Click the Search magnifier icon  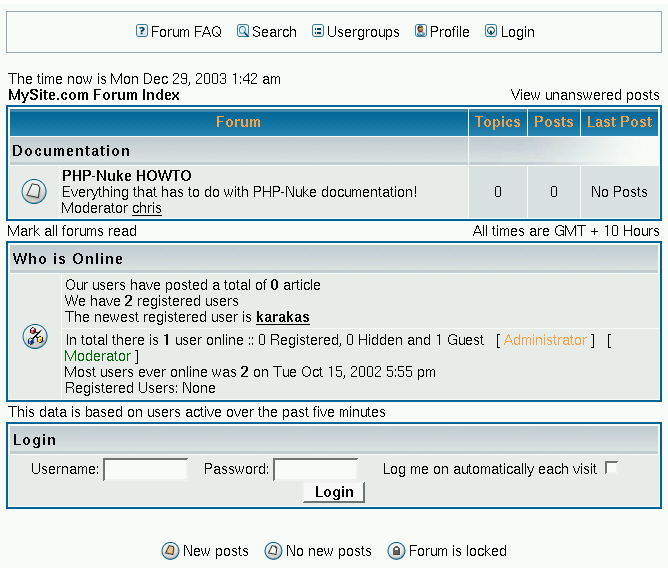coord(243,31)
